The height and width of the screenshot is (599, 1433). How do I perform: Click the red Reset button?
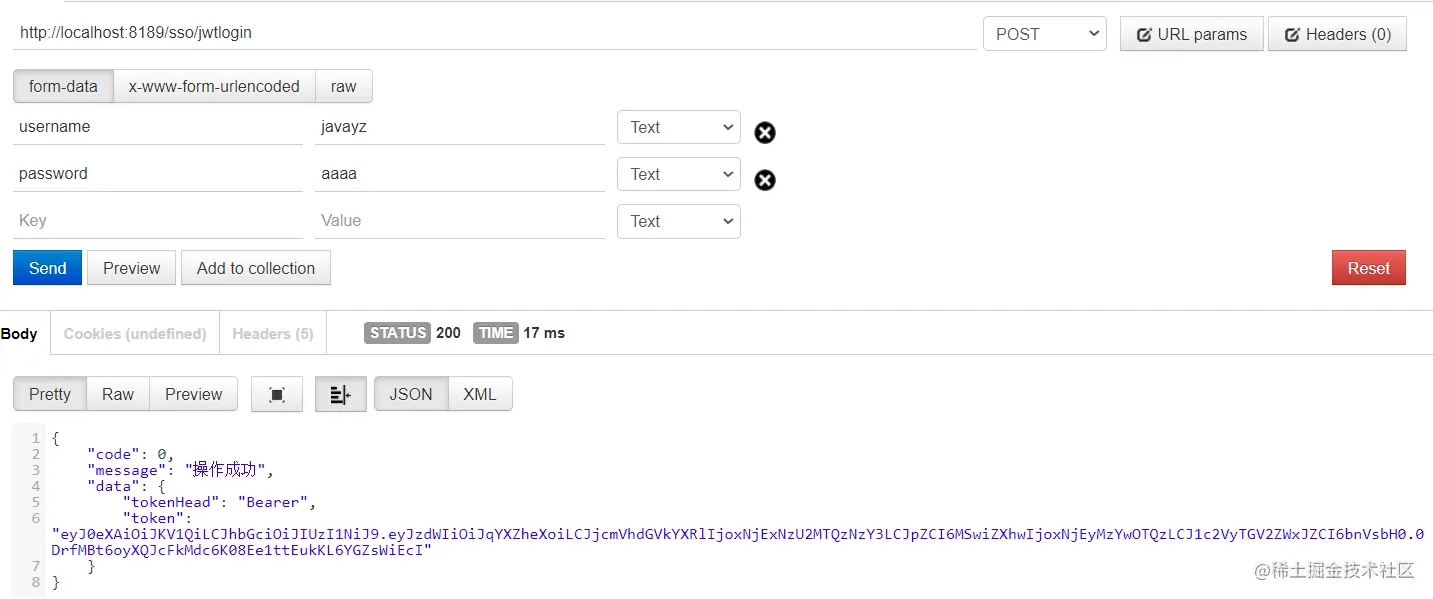click(1368, 268)
